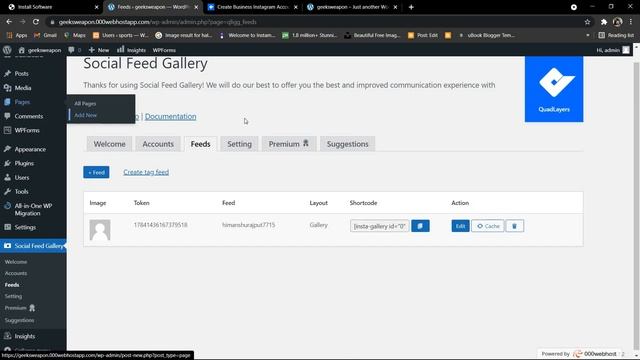Viewport: 640px width, 360px height.
Task: Open the browser Extensions puzzle icon
Action: pyautogui.click(x=604, y=22)
